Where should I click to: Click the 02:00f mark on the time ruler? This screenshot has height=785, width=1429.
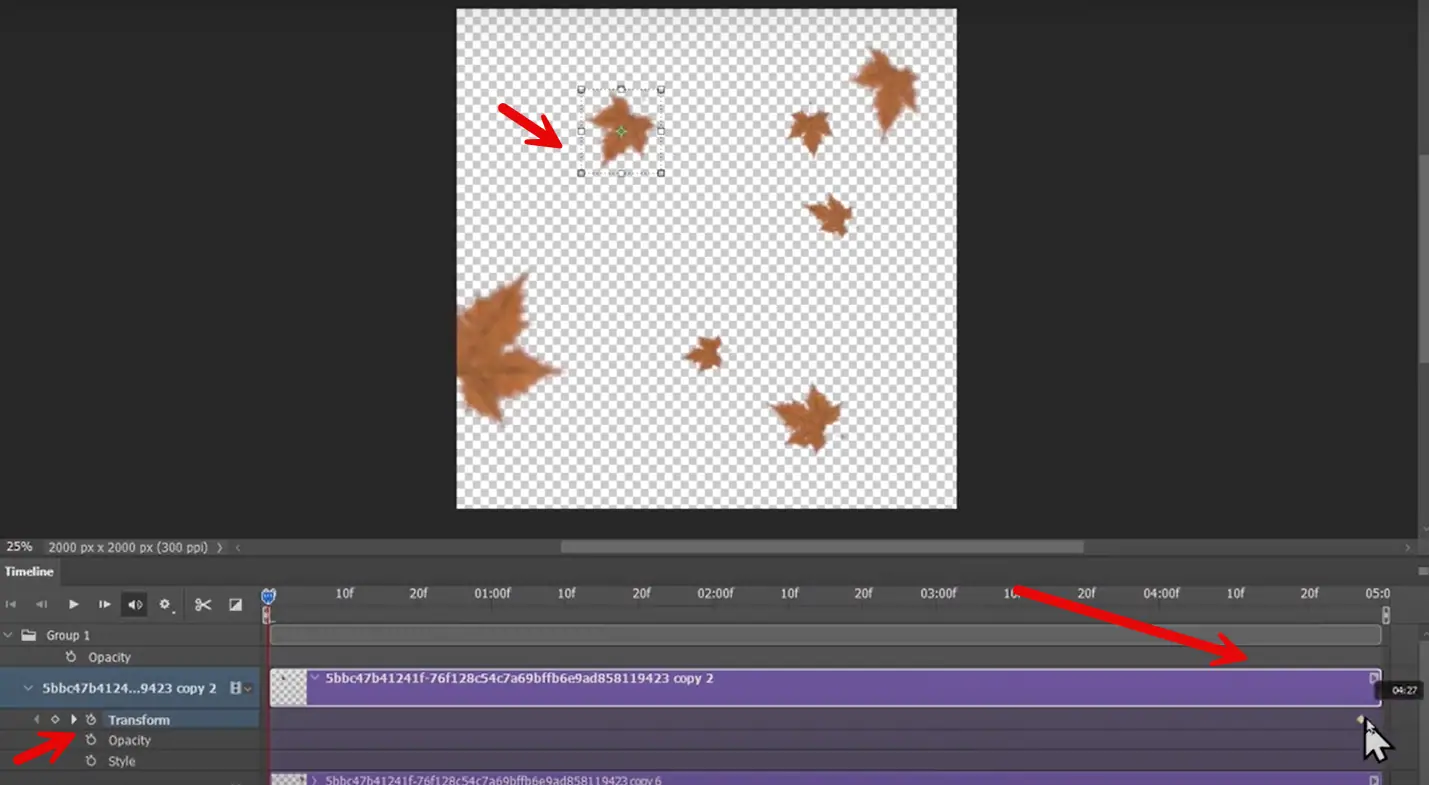[715, 593]
